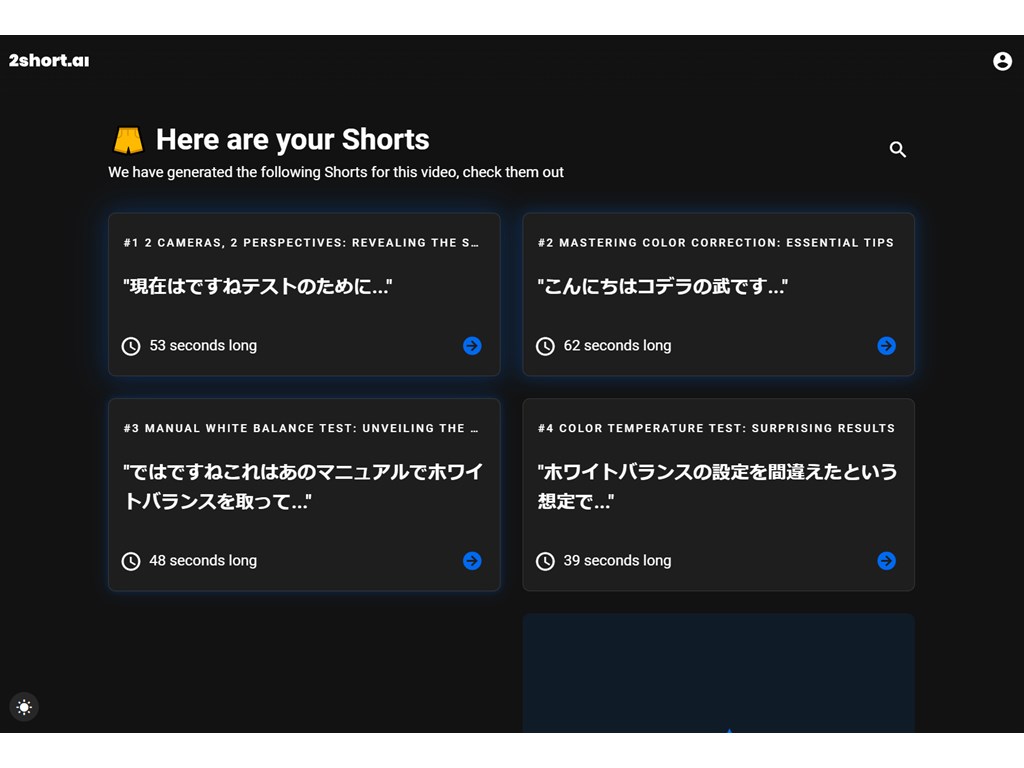1024x768 pixels.
Task: Click the quote "現在はですねテストのために..."
Action: pyautogui.click(x=258, y=287)
